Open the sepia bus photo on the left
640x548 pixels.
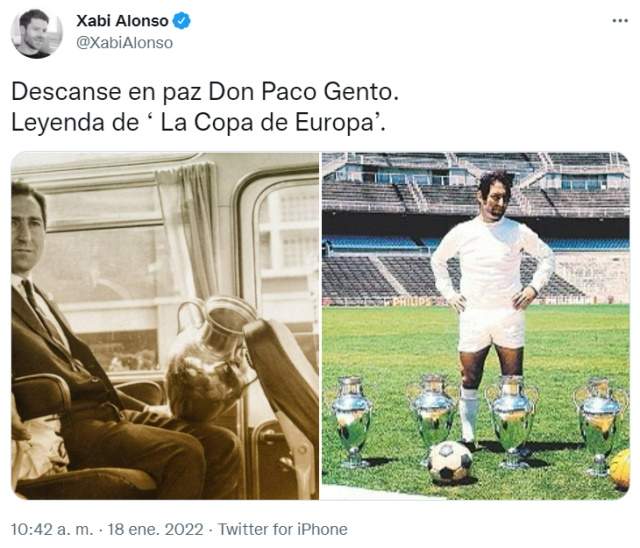pos(164,326)
